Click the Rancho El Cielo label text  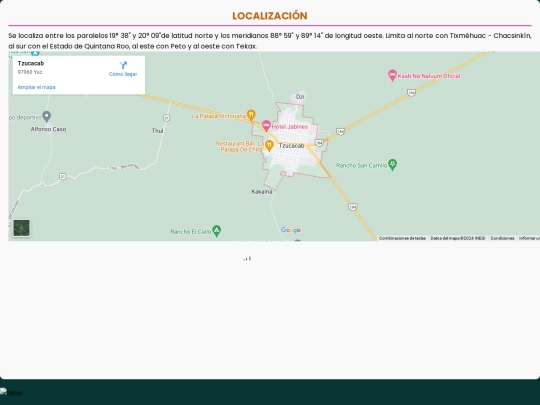pos(191,232)
